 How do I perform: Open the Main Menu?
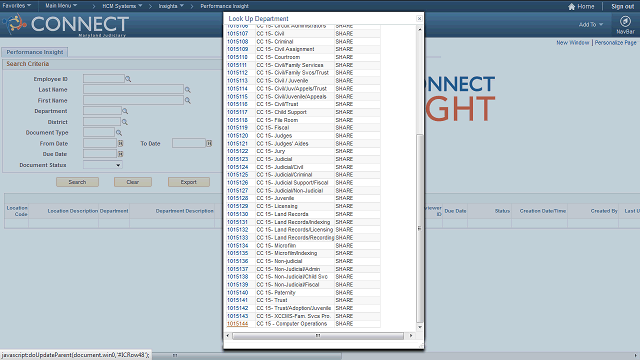[61, 6]
